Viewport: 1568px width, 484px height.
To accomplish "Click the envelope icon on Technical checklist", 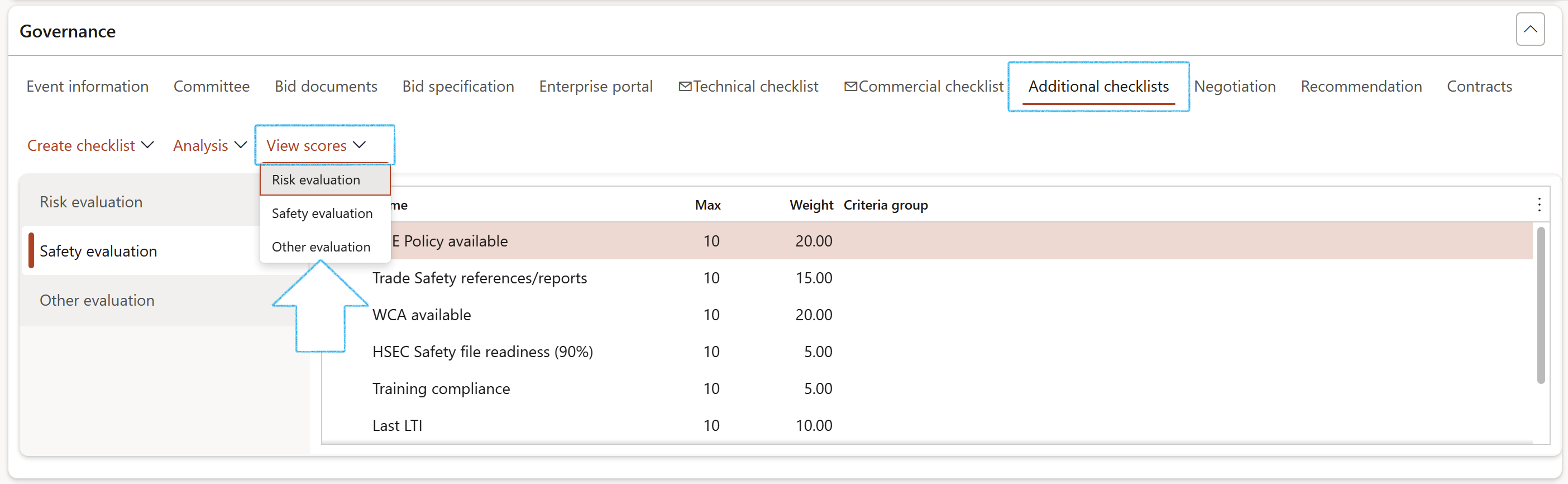I will click(685, 87).
